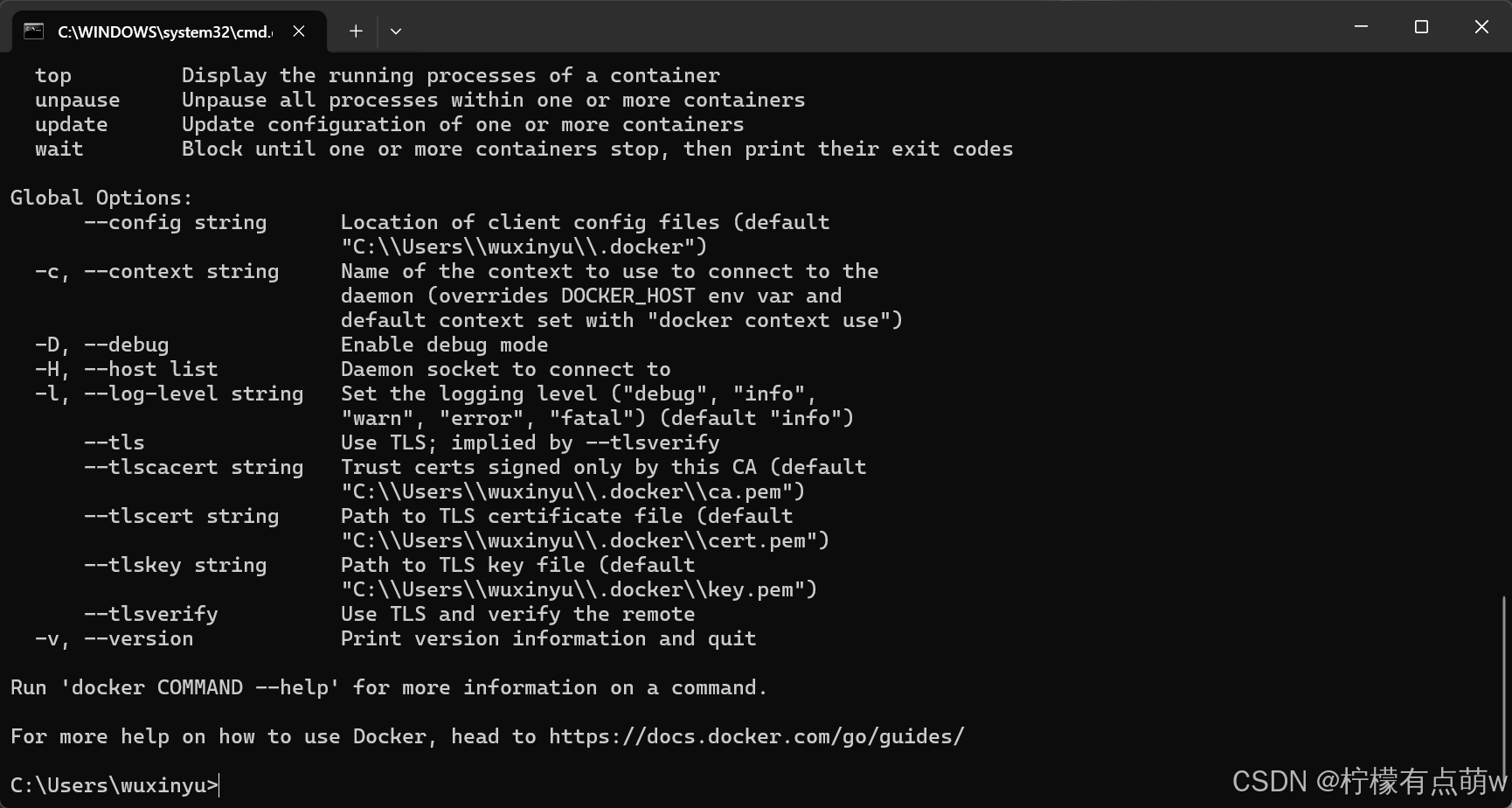
Task: Click the --debug flag text
Action: tap(125, 344)
